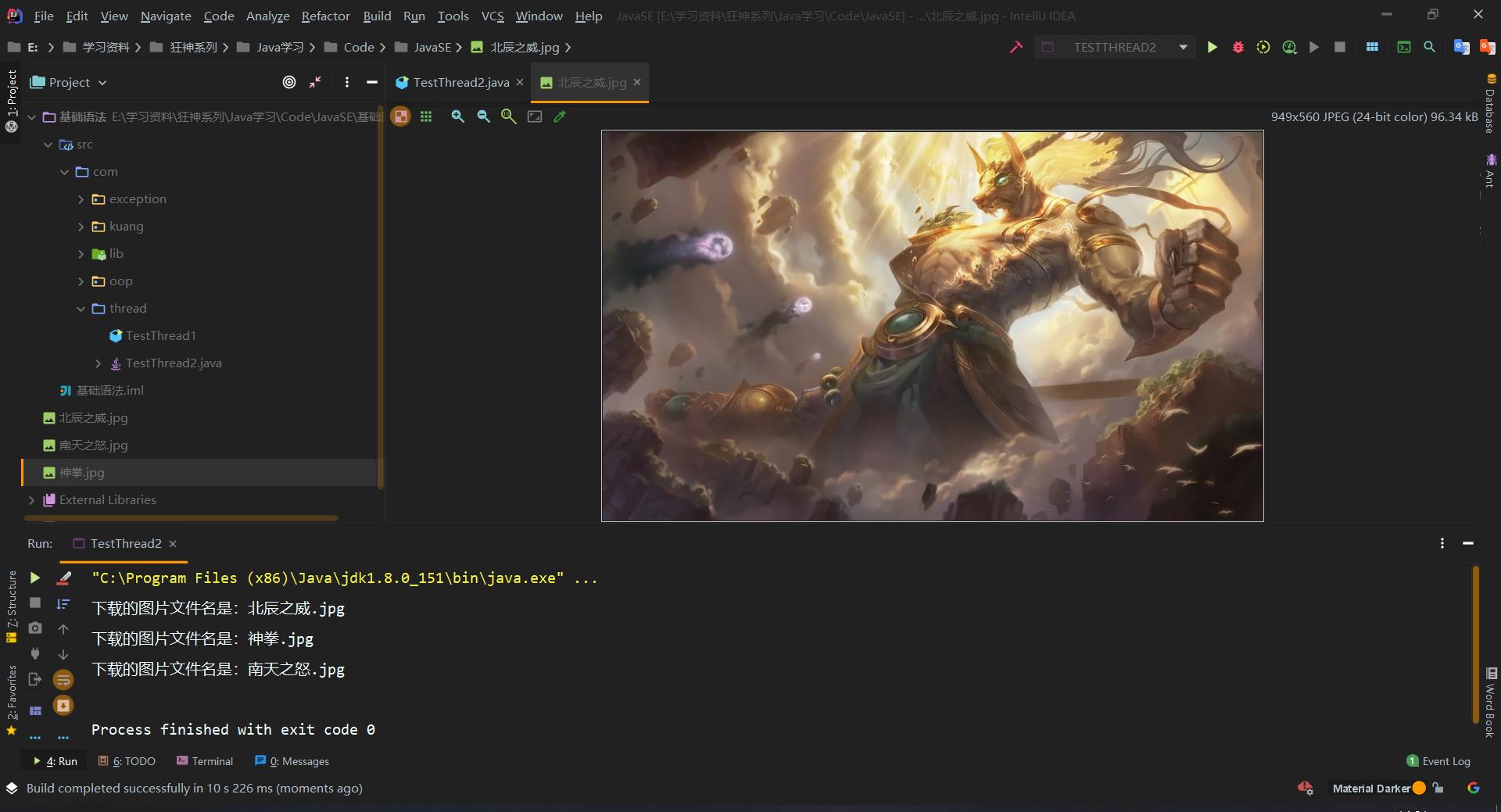This screenshot has height=812, width=1501.
Task: Collapse the thread package
Action: pos(81,309)
